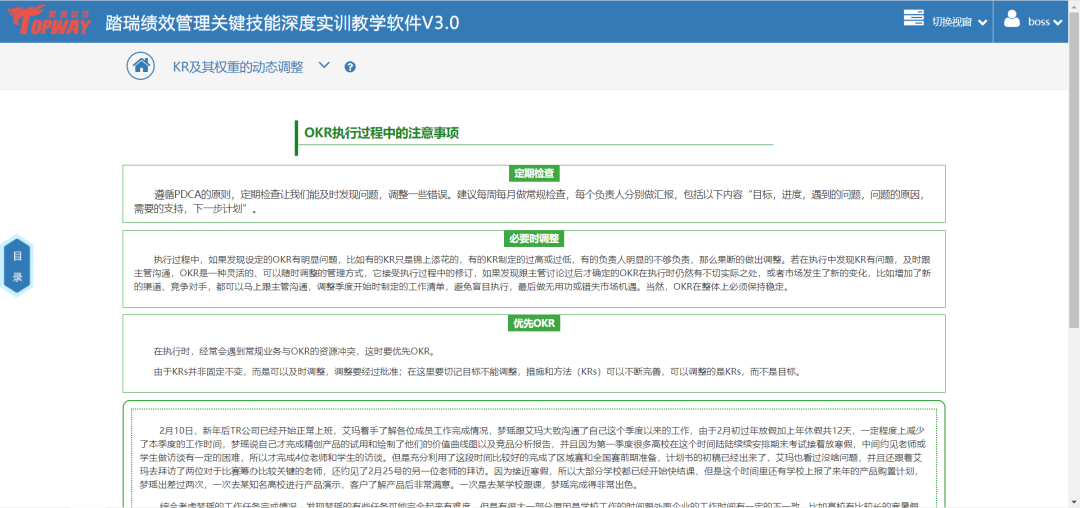This screenshot has width=1080, height=508.
Task: Click the switch-window server icon
Action: click(913, 19)
